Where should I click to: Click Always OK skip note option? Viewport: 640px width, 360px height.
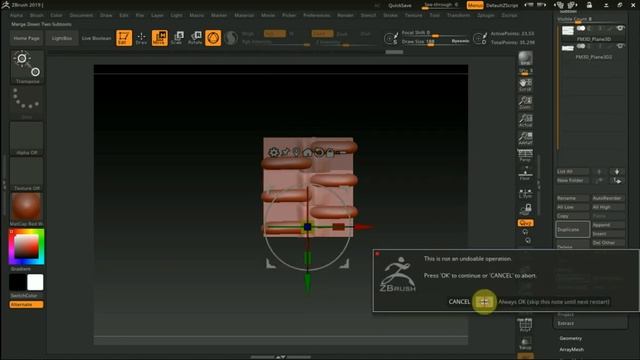pyautogui.click(x=553, y=302)
